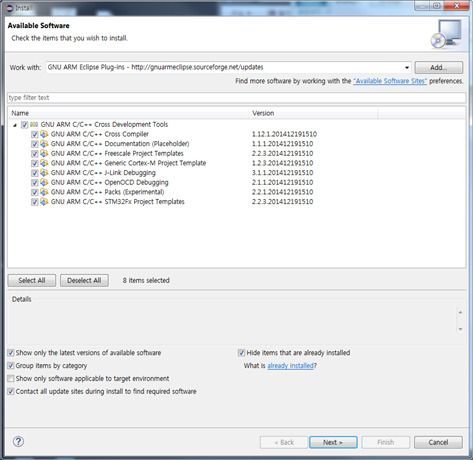The width and height of the screenshot is (473, 460).
Task: Click the OpenOCD Debugging feature icon
Action: [44, 183]
